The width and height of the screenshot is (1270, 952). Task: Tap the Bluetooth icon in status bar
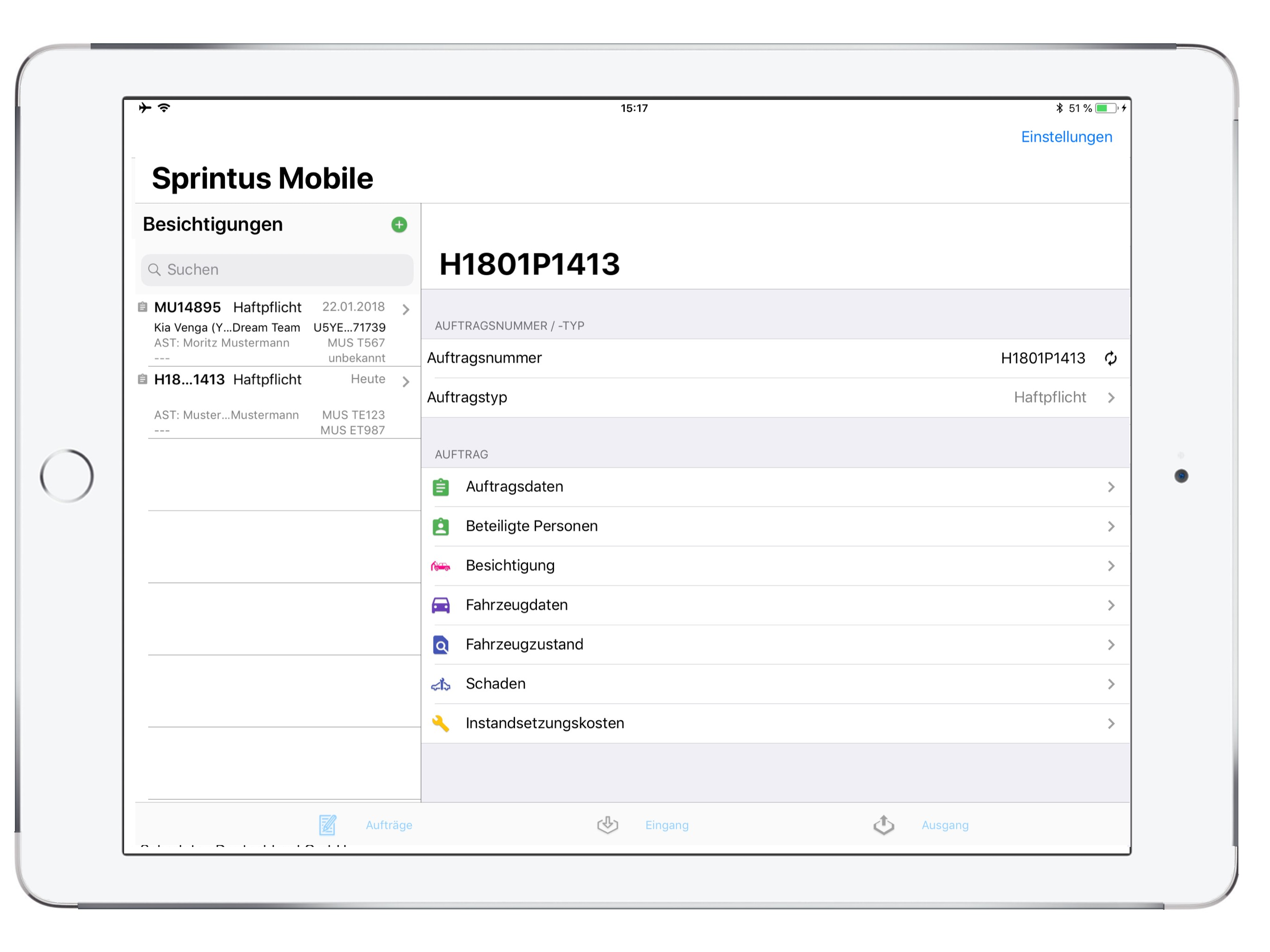click(x=1059, y=108)
